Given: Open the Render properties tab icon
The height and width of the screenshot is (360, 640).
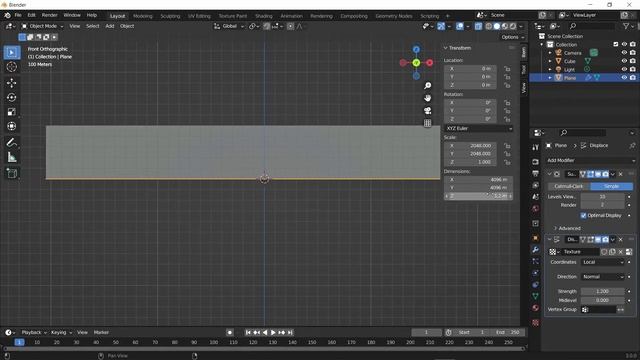Looking at the screenshot, I should pyautogui.click(x=536, y=162).
